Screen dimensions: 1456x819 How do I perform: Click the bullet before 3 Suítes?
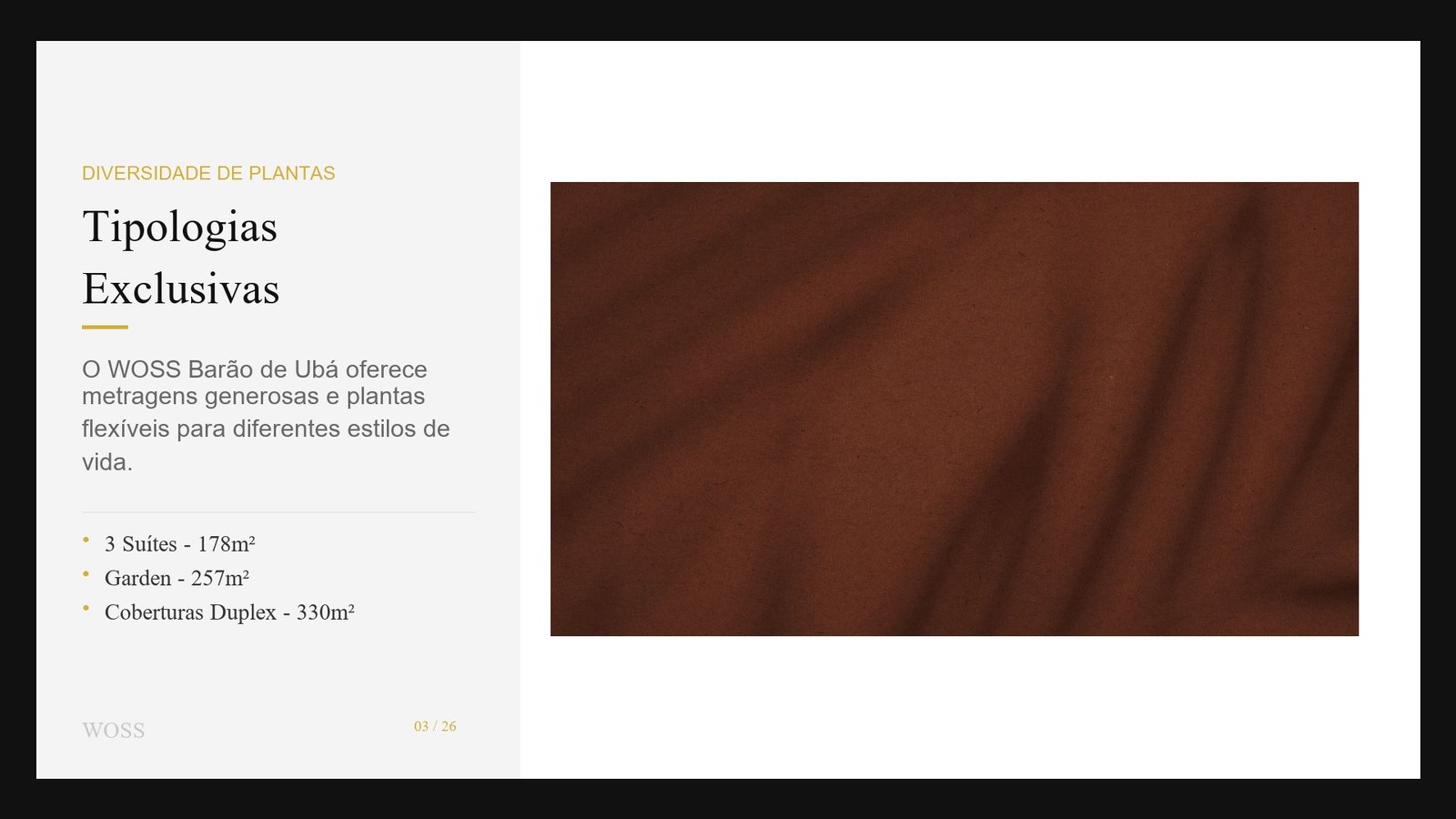coord(86,540)
